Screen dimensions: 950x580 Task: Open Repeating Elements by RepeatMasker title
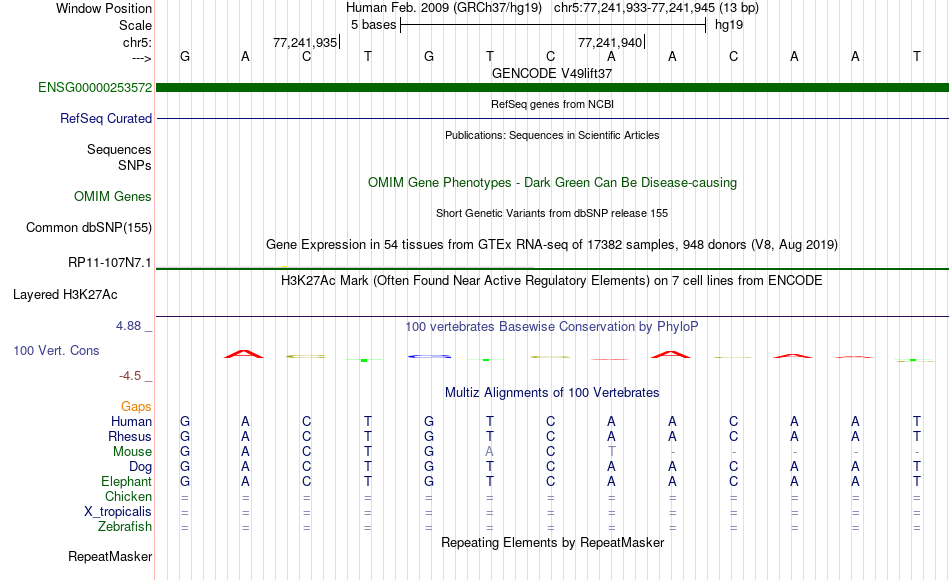point(552,542)
